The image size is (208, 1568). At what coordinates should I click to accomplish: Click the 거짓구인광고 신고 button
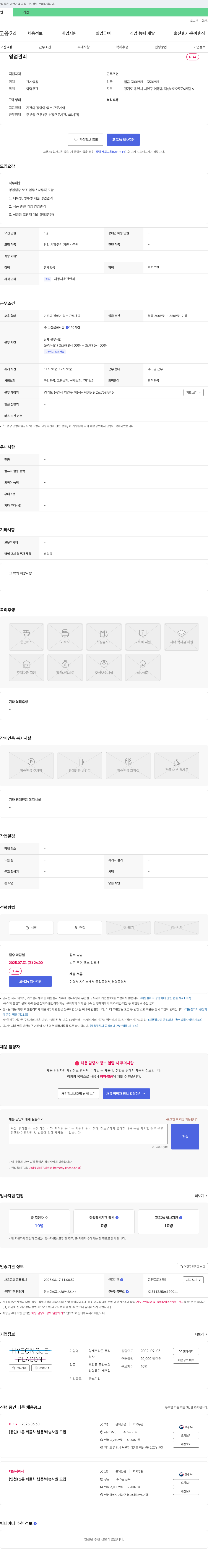[192, 1267]
